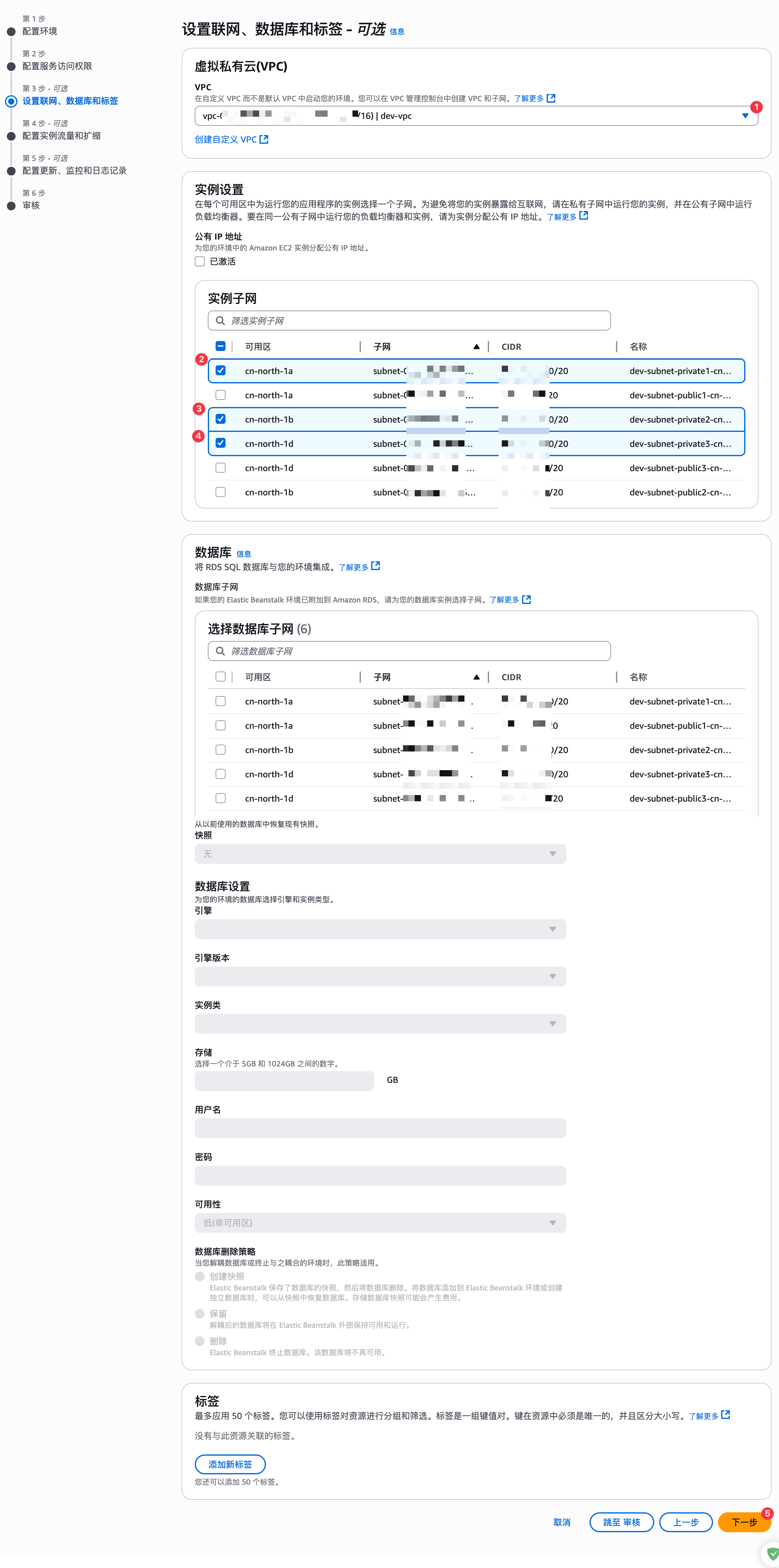Click external link icon in 标签 section
Viewport: 779px width, 1568px height.
click(x=725, y=1415)
